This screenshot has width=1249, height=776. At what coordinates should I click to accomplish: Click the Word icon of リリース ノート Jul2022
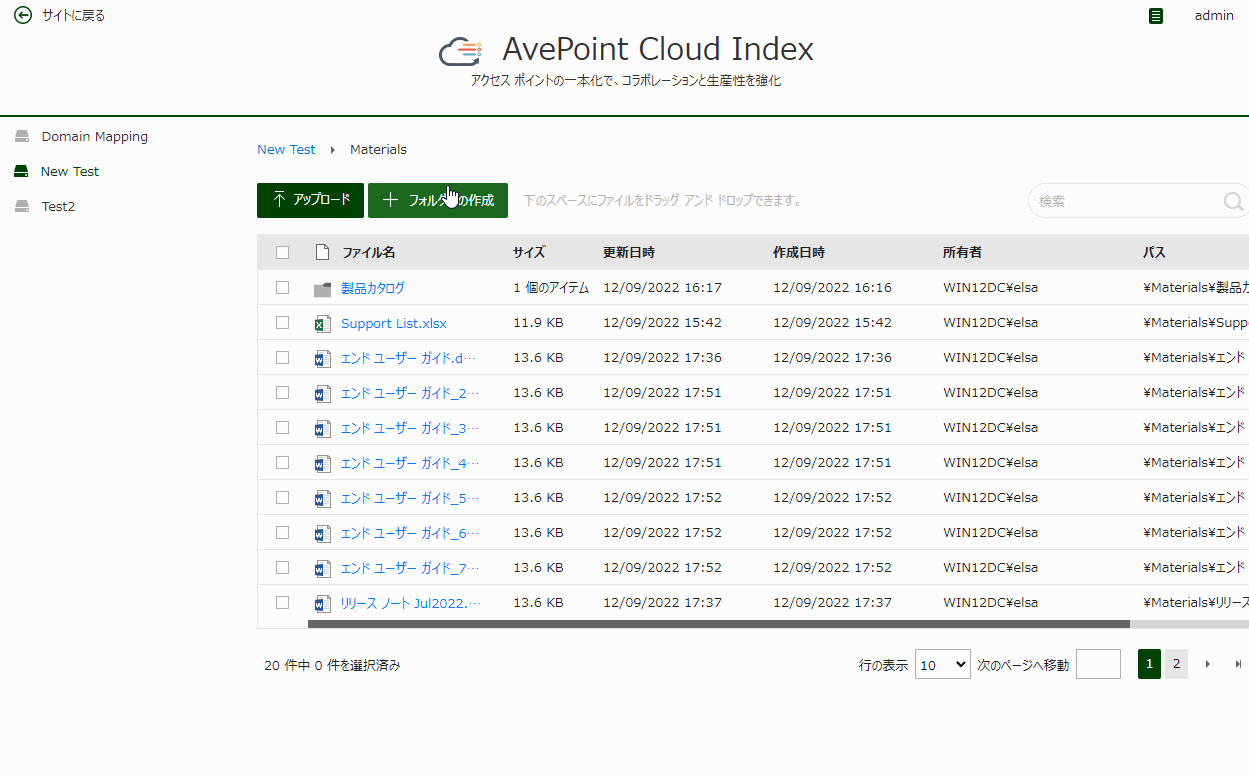pyautogui.click(x=322, y=604)
